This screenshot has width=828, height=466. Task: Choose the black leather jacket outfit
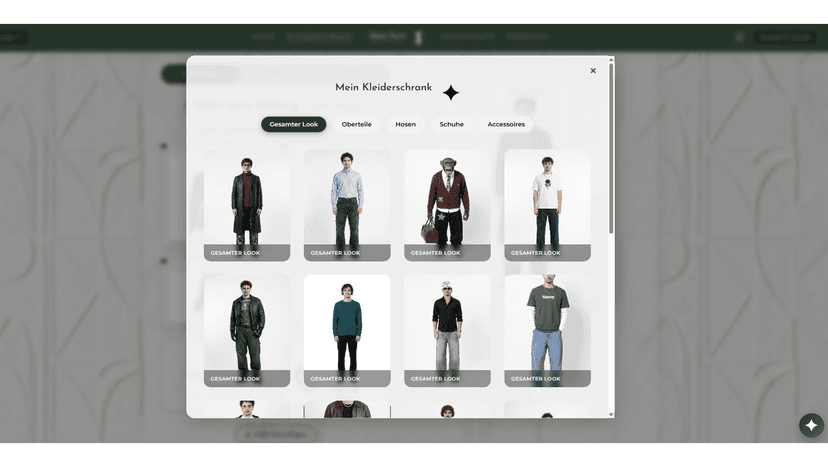coord(247,331)
